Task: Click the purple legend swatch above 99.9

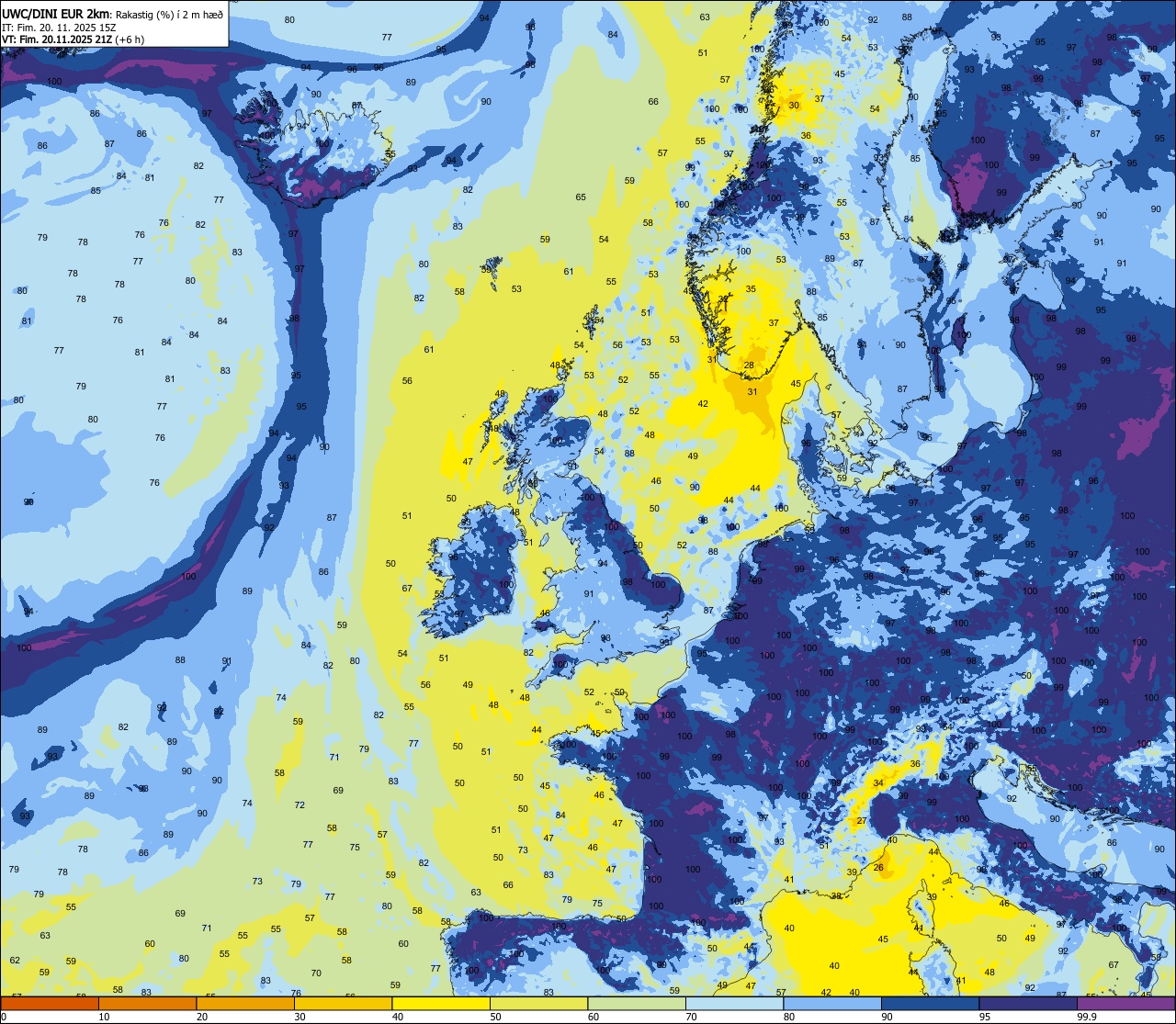Action: pos(1125,1003)
